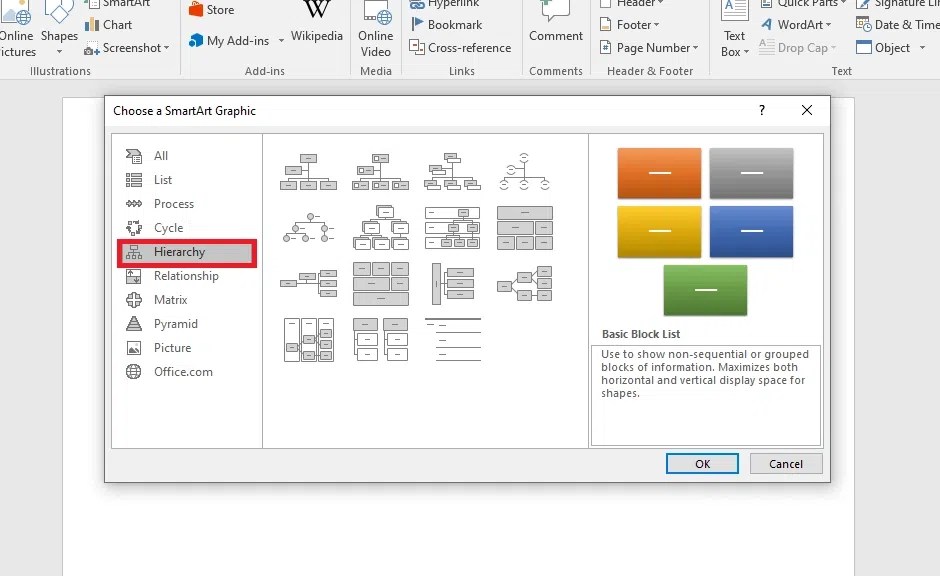This screenshot has height=576, width=940.
Task: Click the blue block in the preview
Action: 751,231
